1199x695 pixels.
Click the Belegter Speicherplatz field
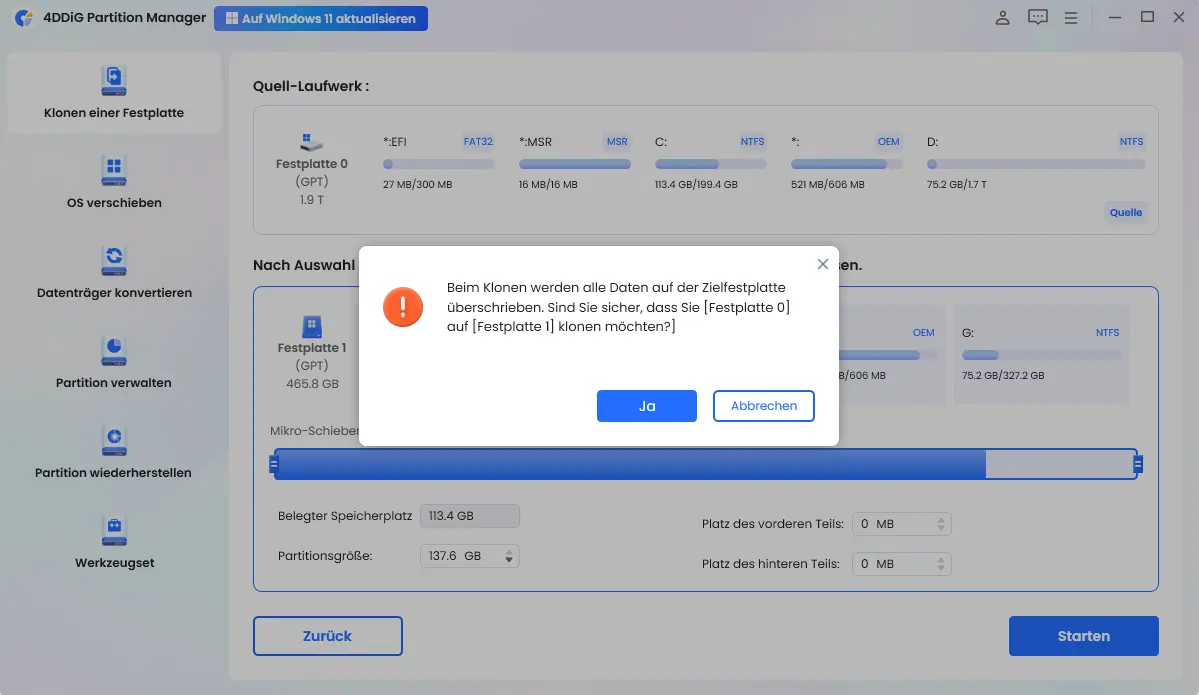click(x=470, y=516)
